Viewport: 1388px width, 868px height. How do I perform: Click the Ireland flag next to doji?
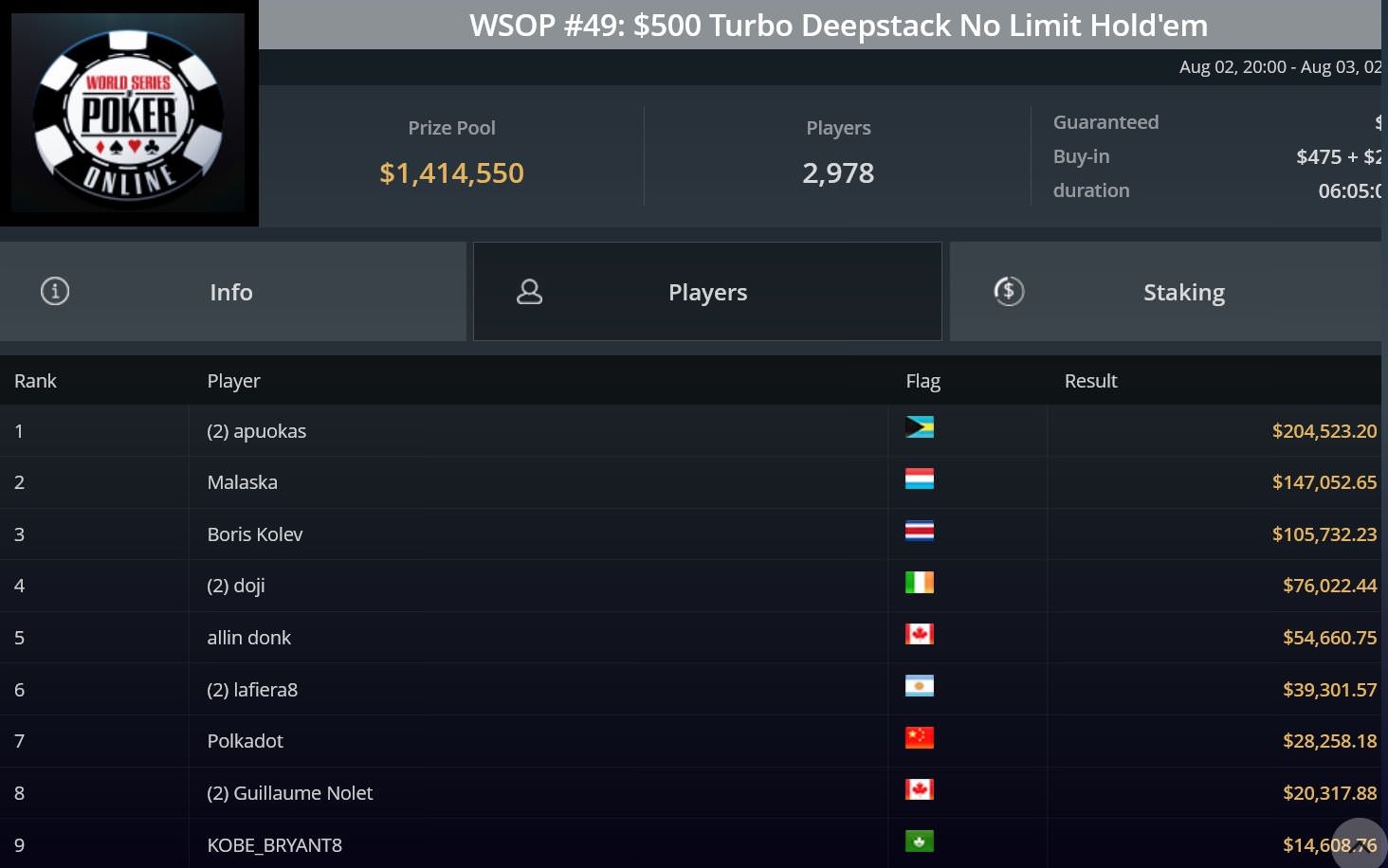point(920,582)
